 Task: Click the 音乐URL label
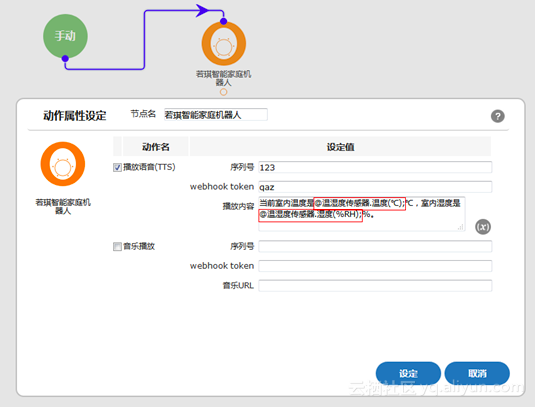pos(238,286)
